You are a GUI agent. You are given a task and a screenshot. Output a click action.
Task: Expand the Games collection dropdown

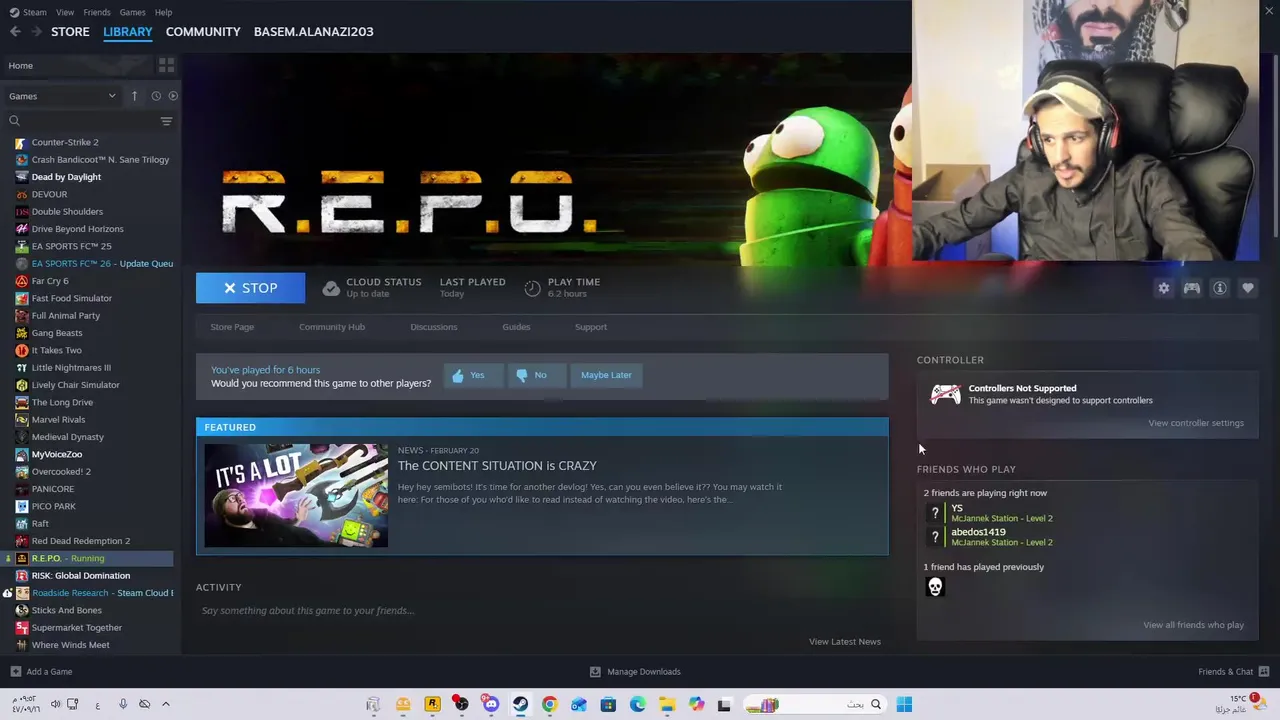62,96
